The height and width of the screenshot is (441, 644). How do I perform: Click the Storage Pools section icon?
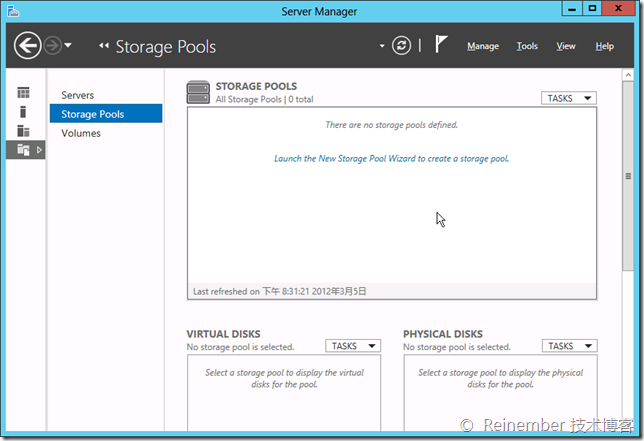(198, 93)
